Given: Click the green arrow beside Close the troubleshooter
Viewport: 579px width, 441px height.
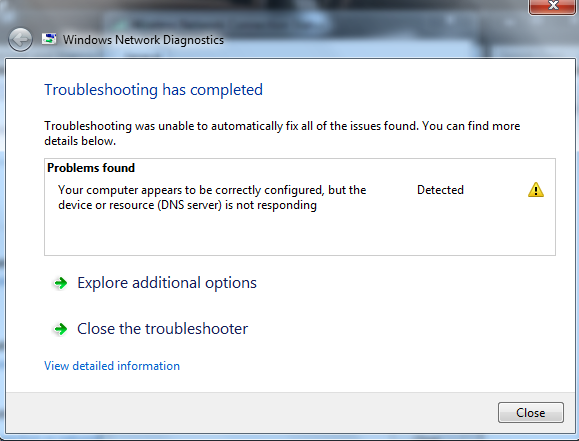Looking at the screenshot, I should [x=61, y=329].
